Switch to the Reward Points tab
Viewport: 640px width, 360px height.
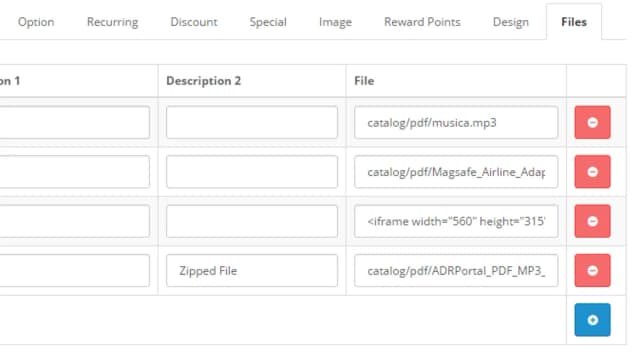click(422, 22)
